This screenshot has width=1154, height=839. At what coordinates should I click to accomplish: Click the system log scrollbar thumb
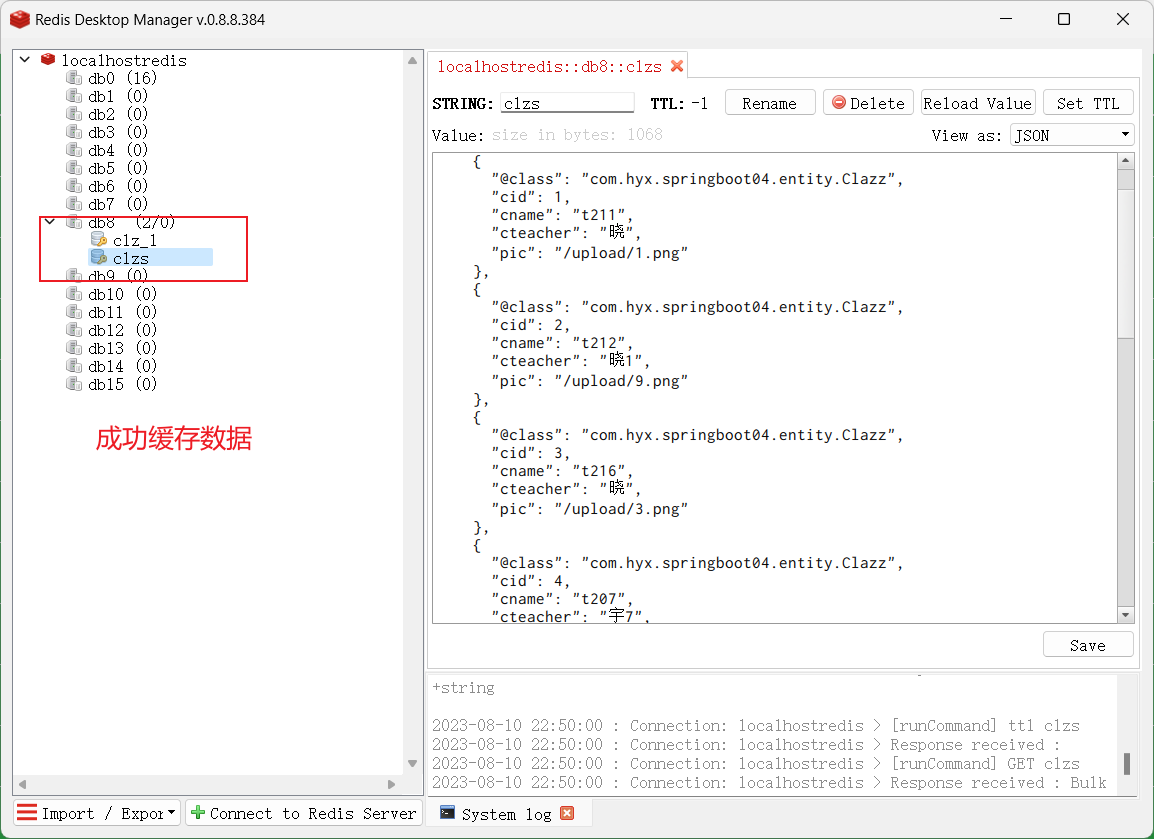click(1126, 763)
